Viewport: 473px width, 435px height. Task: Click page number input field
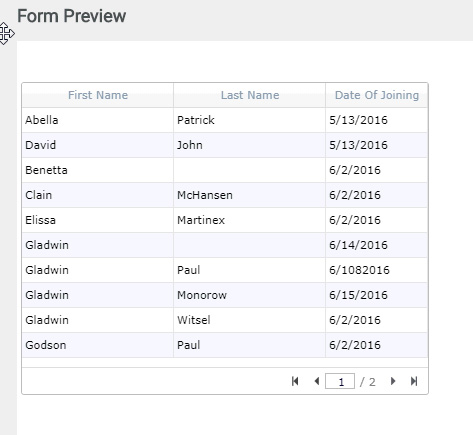coord(340,381)
